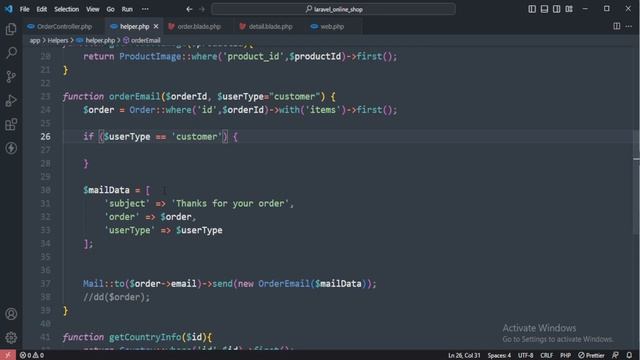
Task: Click the 'Thanks for your order' string
Action: (x=230, y=203)
